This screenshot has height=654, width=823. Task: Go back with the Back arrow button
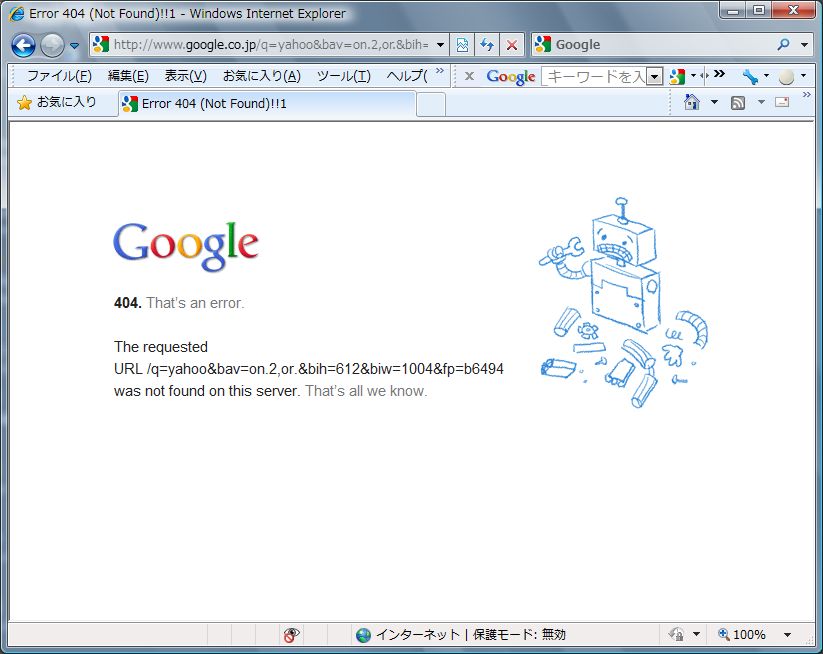point(24,46)
